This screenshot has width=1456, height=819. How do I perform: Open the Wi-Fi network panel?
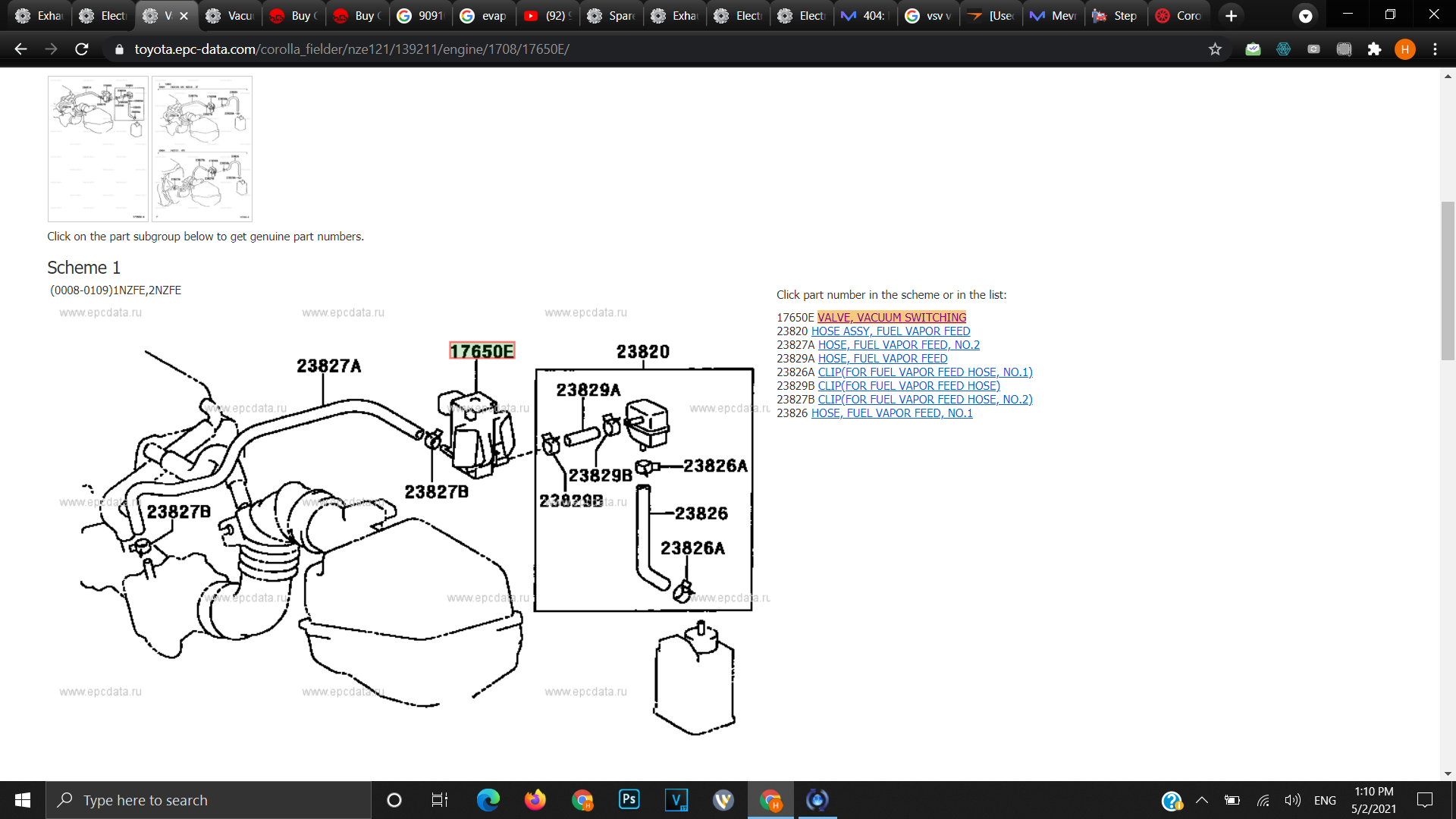pos(1263,800)
